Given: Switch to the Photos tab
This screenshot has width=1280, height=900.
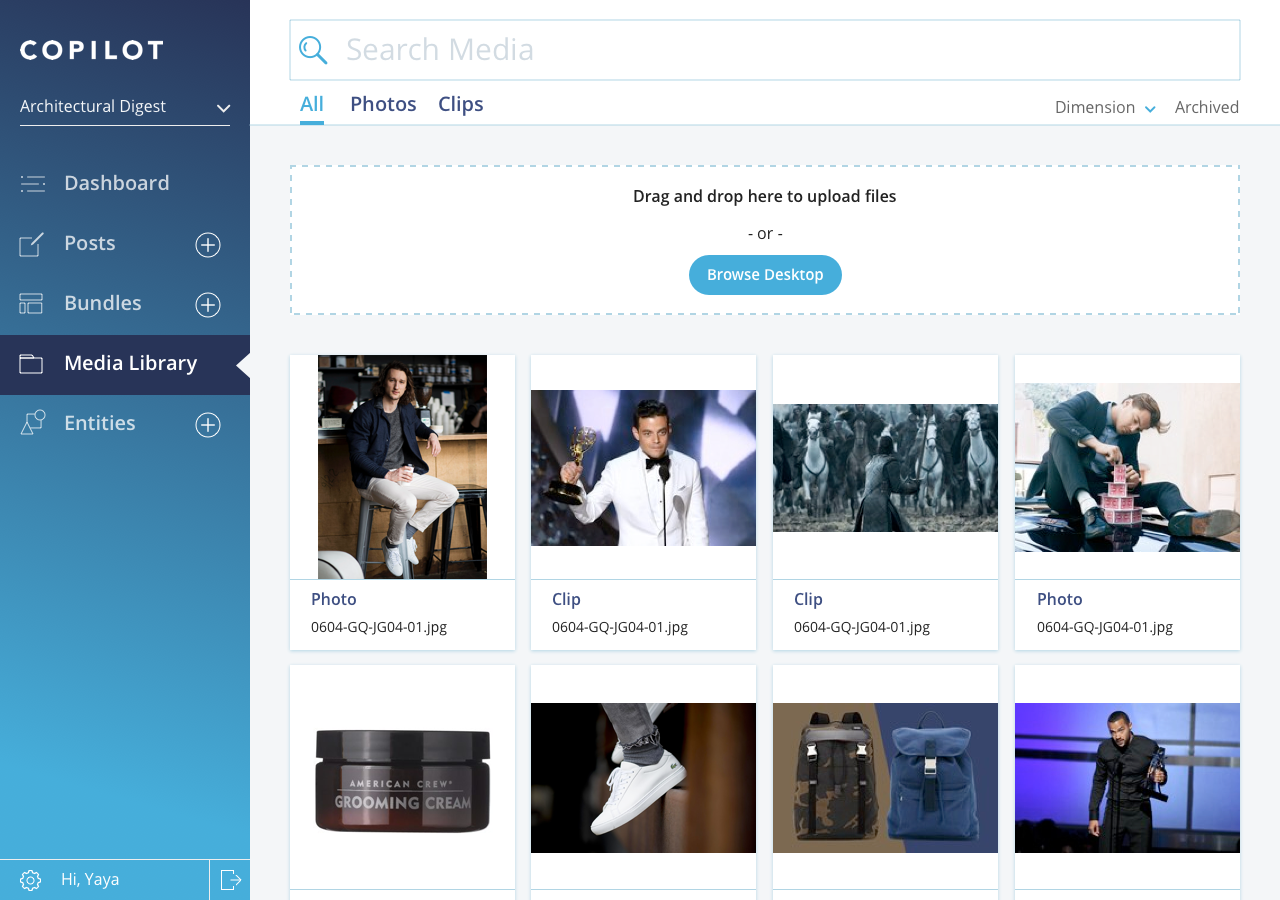Looking at the screenshot, I should [383, 105].
